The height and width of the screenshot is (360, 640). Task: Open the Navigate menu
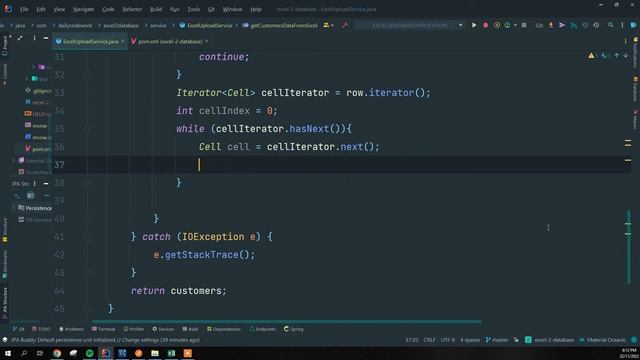click(x=83, y=9)
